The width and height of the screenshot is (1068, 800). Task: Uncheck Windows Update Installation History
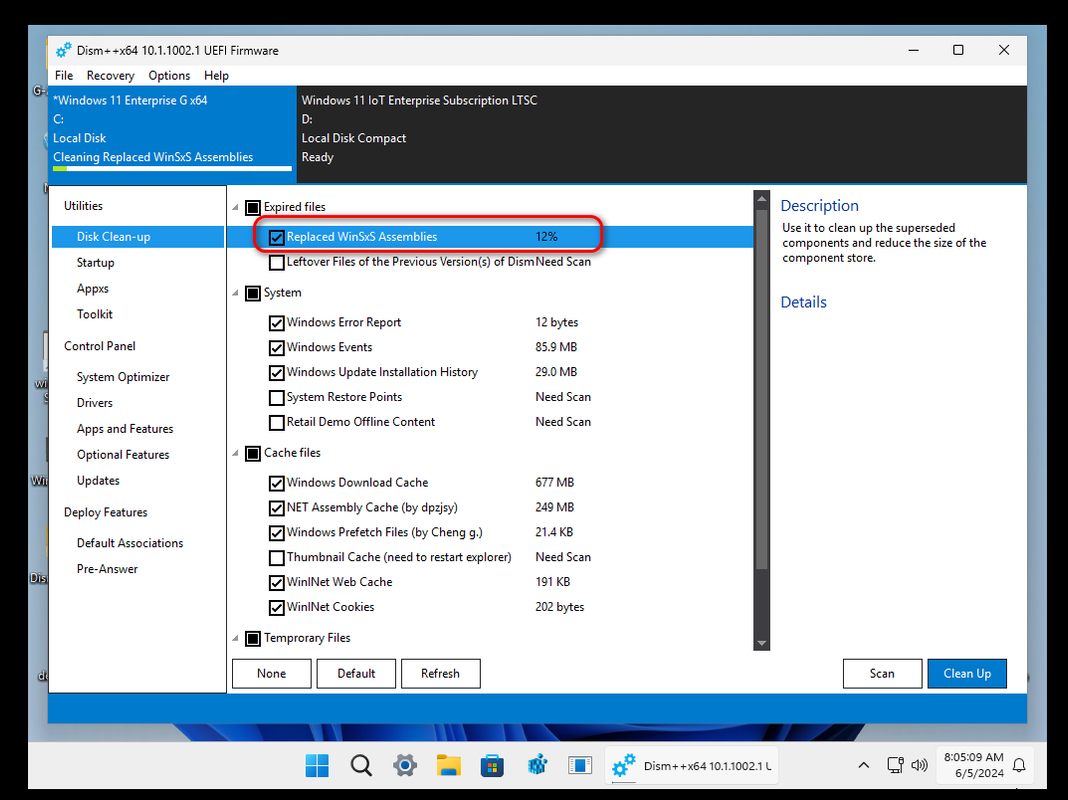[277, 372]
